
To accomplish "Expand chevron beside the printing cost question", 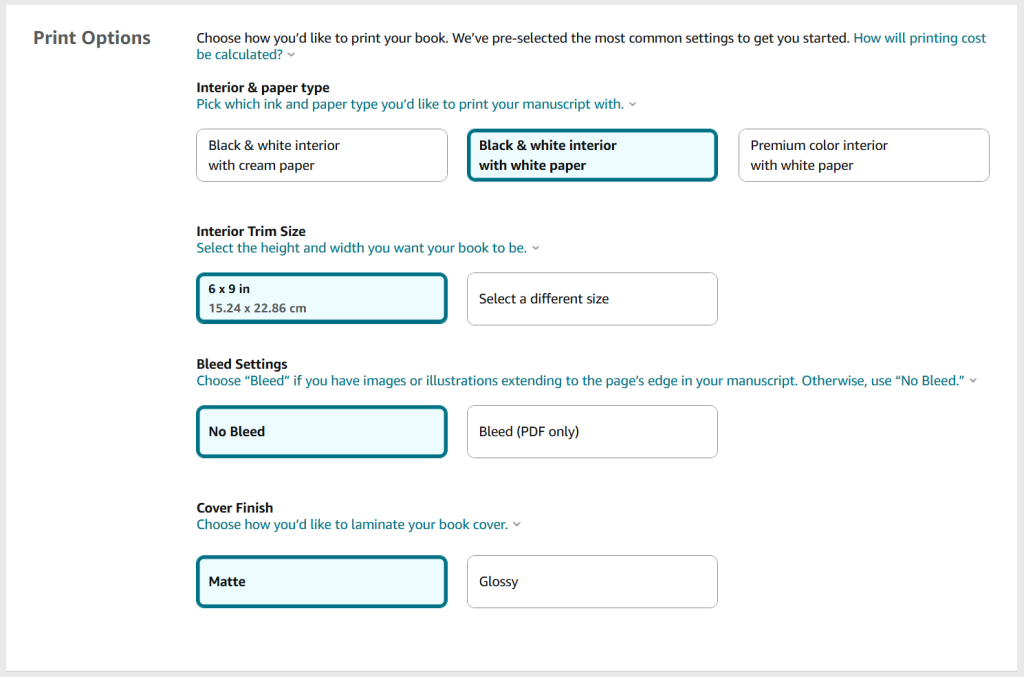I will click(291, 55).
